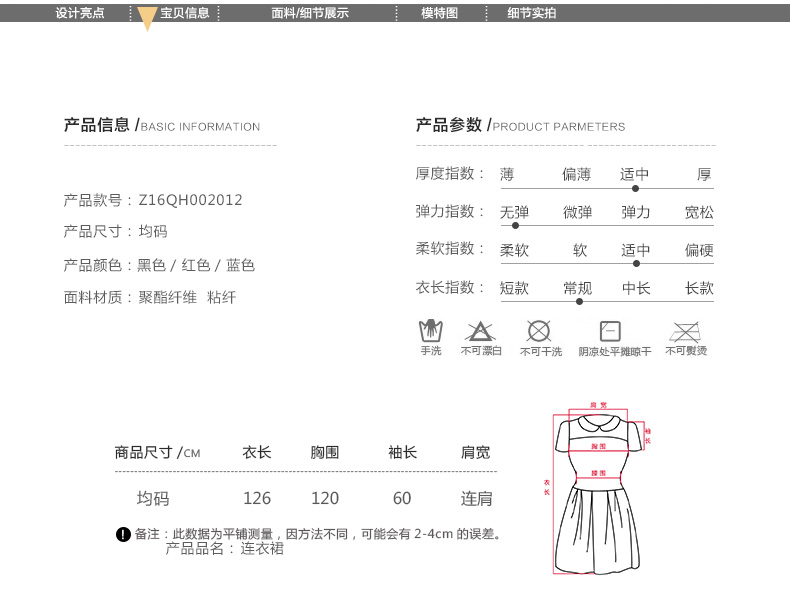Click the length slider dot at 常规
Screen dimensions: 790x613
(x=579, y=301)
